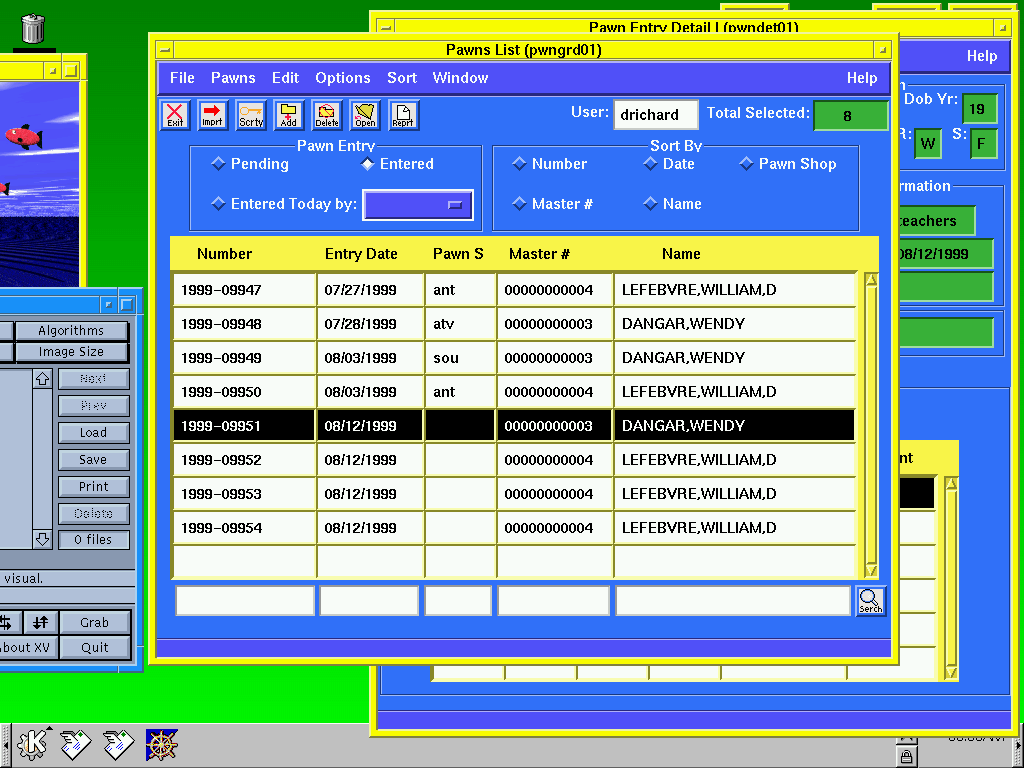Viewport: 1024px width, 768px height.
Task: Click the Algorithms button in XV
Action: [71, 331]
